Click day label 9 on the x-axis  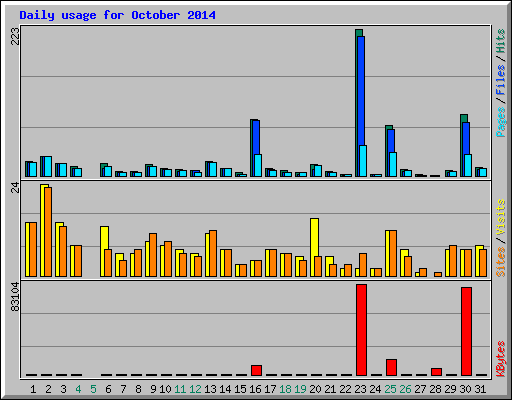tap(153, 389)
